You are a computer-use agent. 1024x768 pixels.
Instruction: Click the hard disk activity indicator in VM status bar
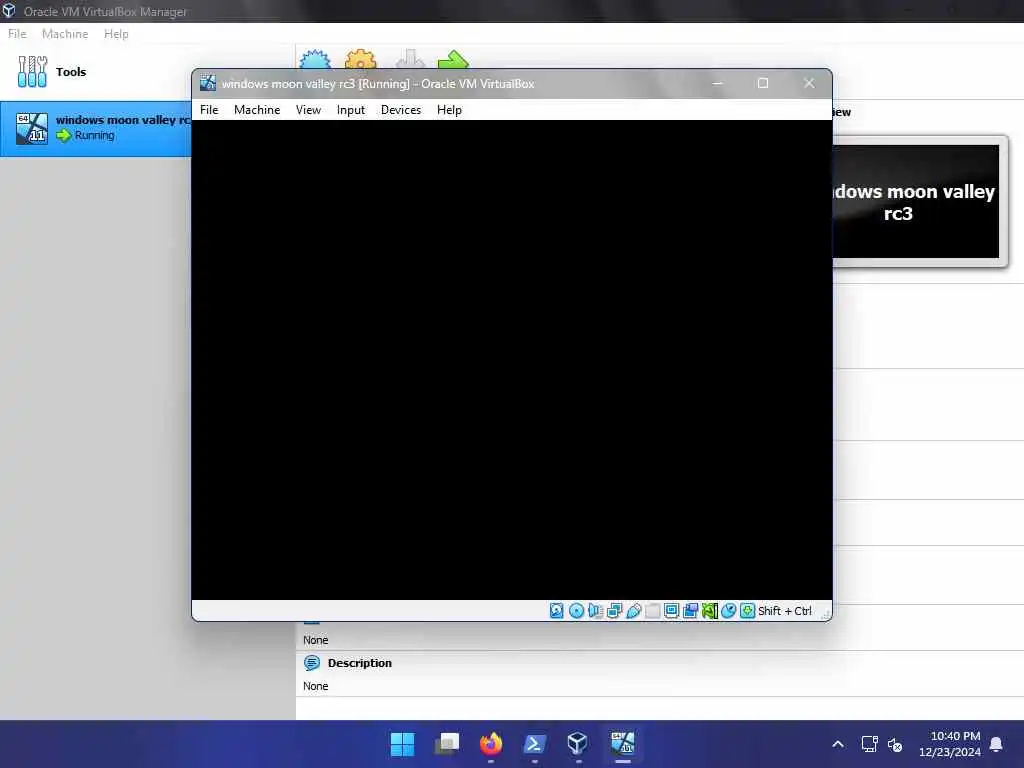coord(556,611)
